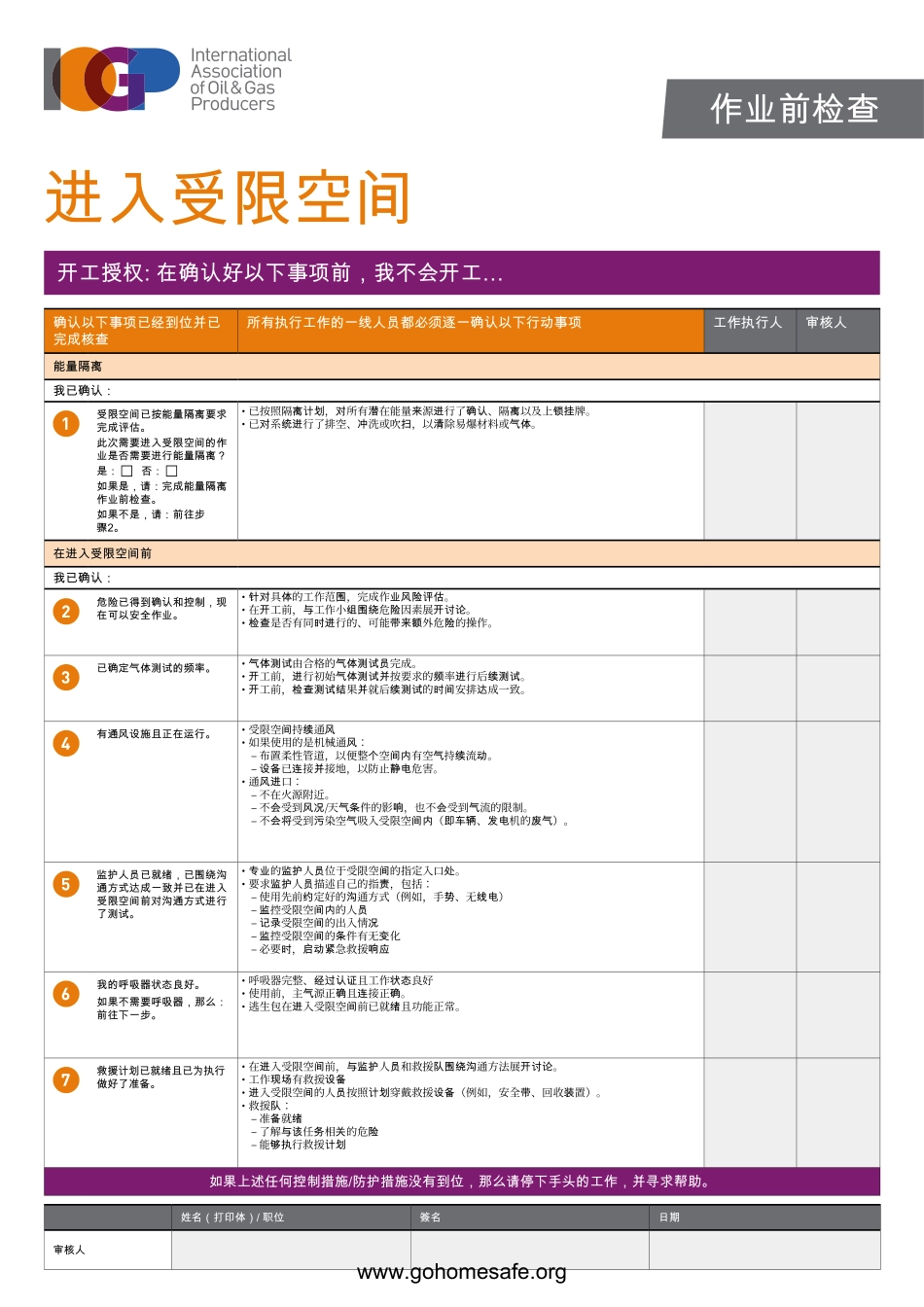Click the 在进入受限空间前 section heading
This screenshot has width=924, height=1307.
click(x=102, y=553)
